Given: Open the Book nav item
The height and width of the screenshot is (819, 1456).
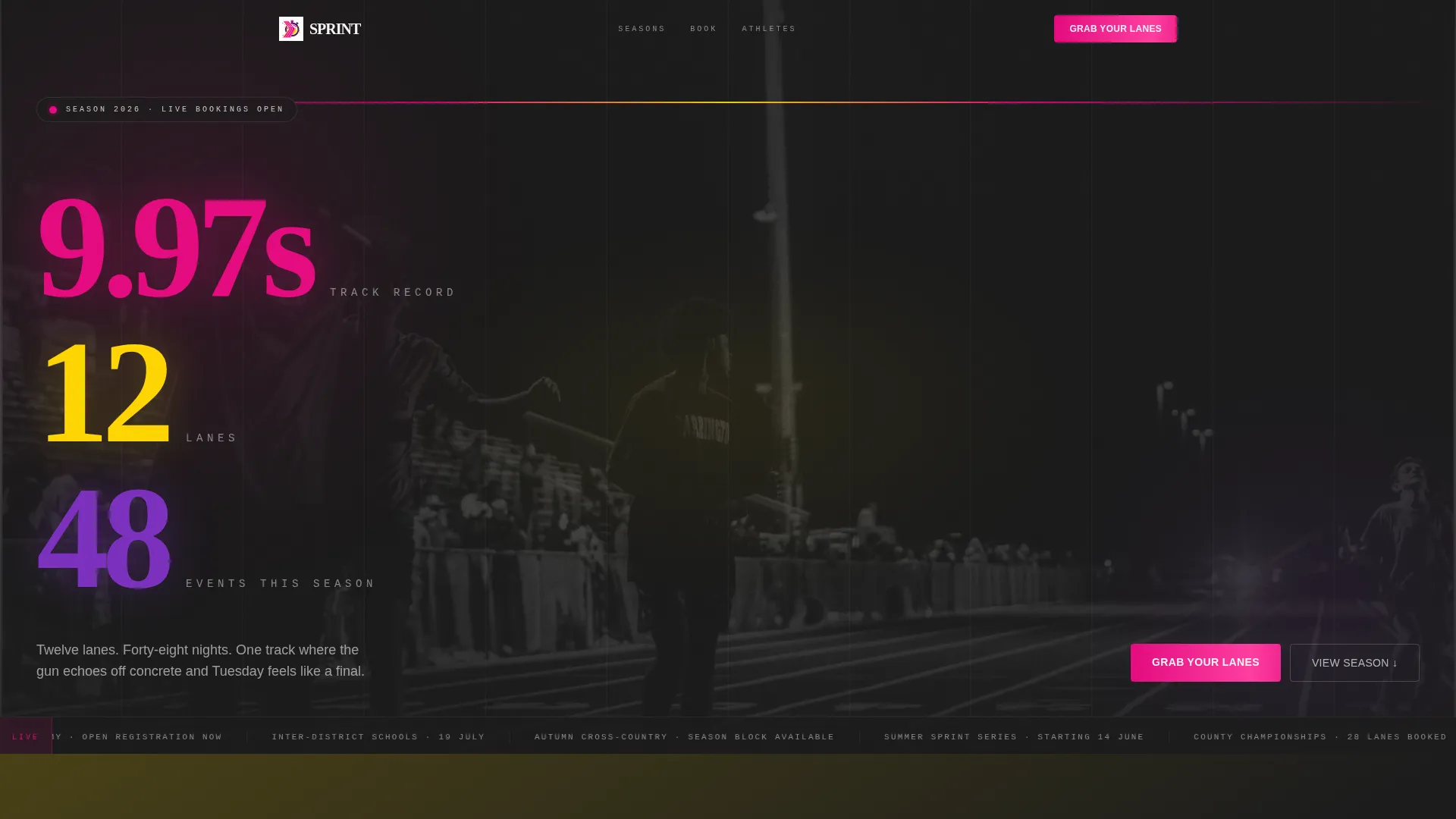Looking at the screenshot, I should coord(704,29).
